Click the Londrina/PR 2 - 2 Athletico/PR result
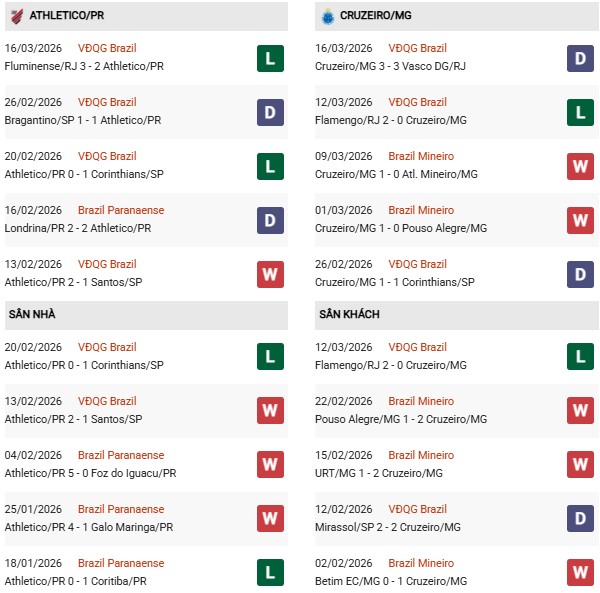Viewport: 600px width, 593px height. (x=82, y=228)
